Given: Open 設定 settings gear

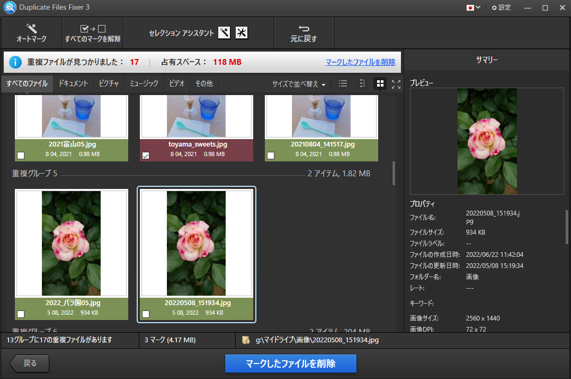Looking at the screenshot, I should (501, 7).
